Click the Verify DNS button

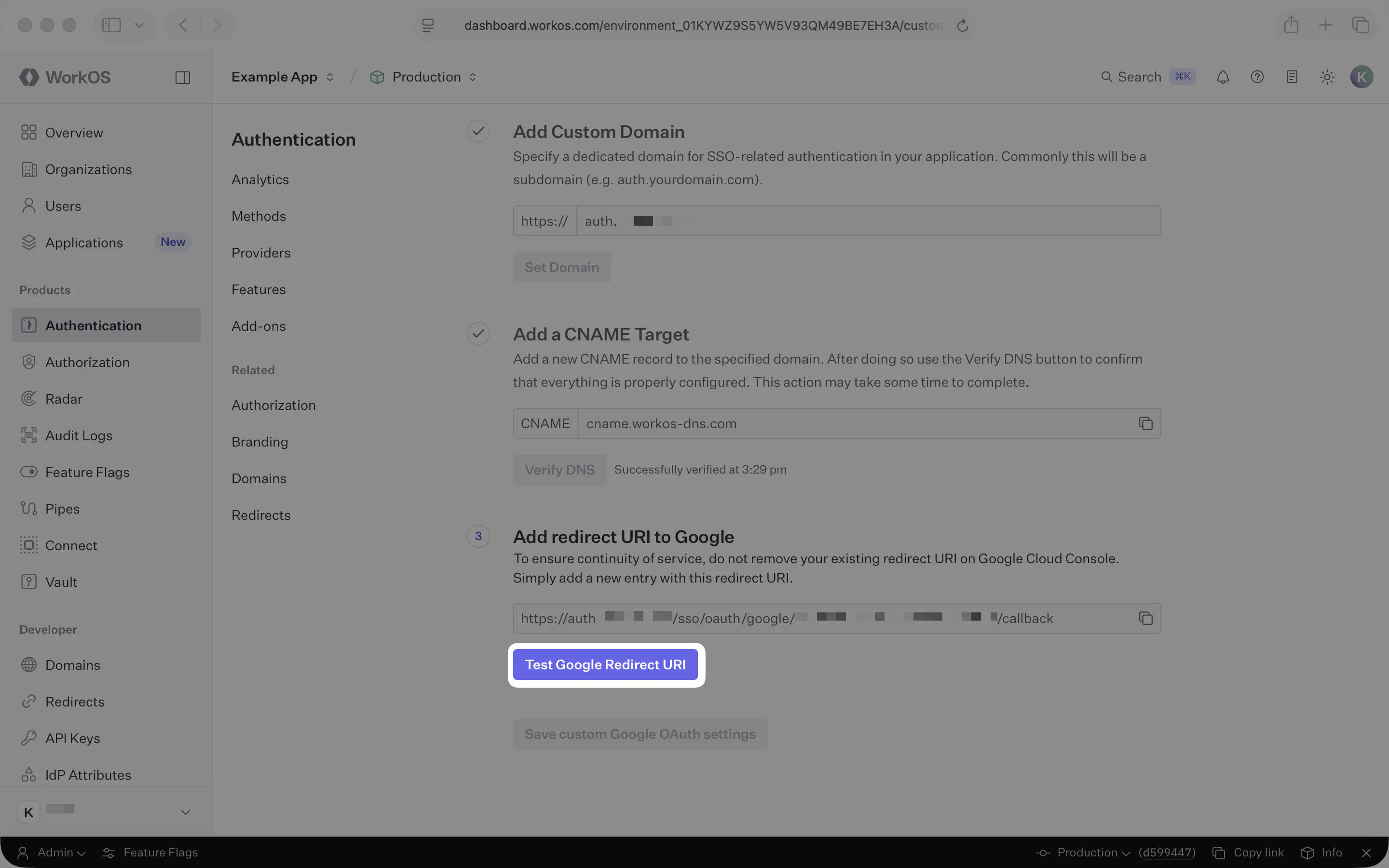pyautogui.click(x=559, y=470)
